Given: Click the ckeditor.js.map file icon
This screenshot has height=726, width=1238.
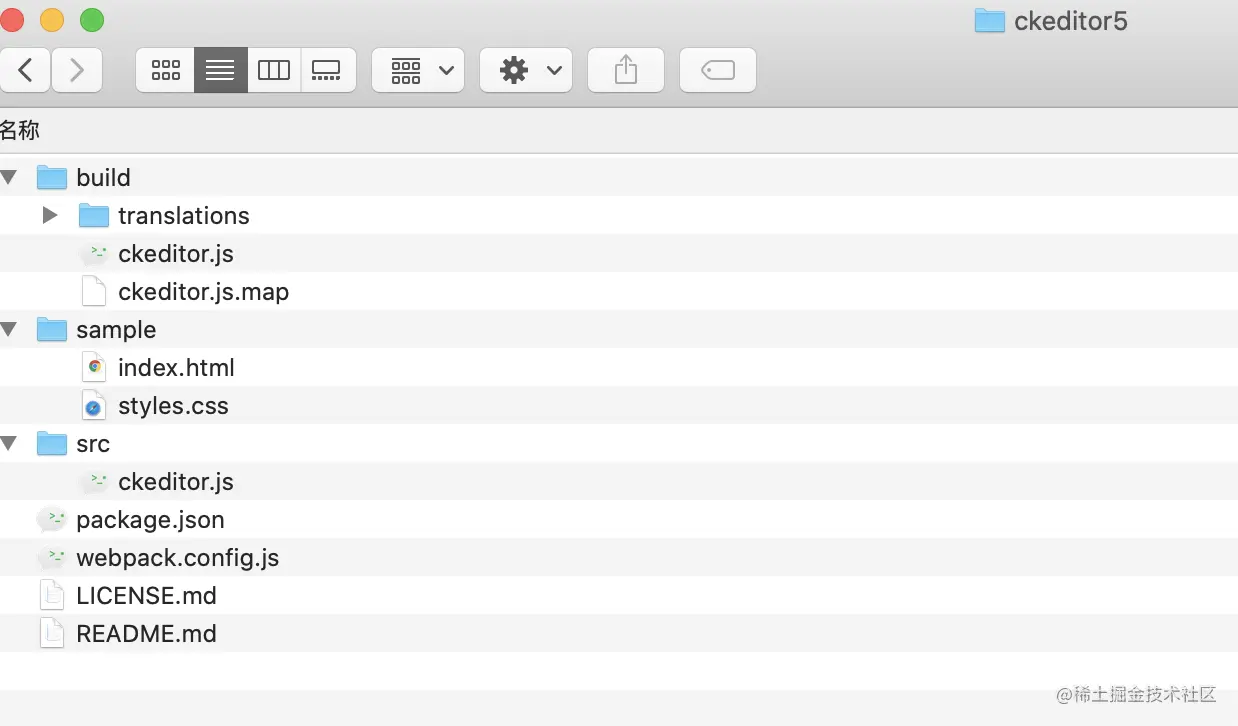Looking at the screenshot, I should [94, 291].
